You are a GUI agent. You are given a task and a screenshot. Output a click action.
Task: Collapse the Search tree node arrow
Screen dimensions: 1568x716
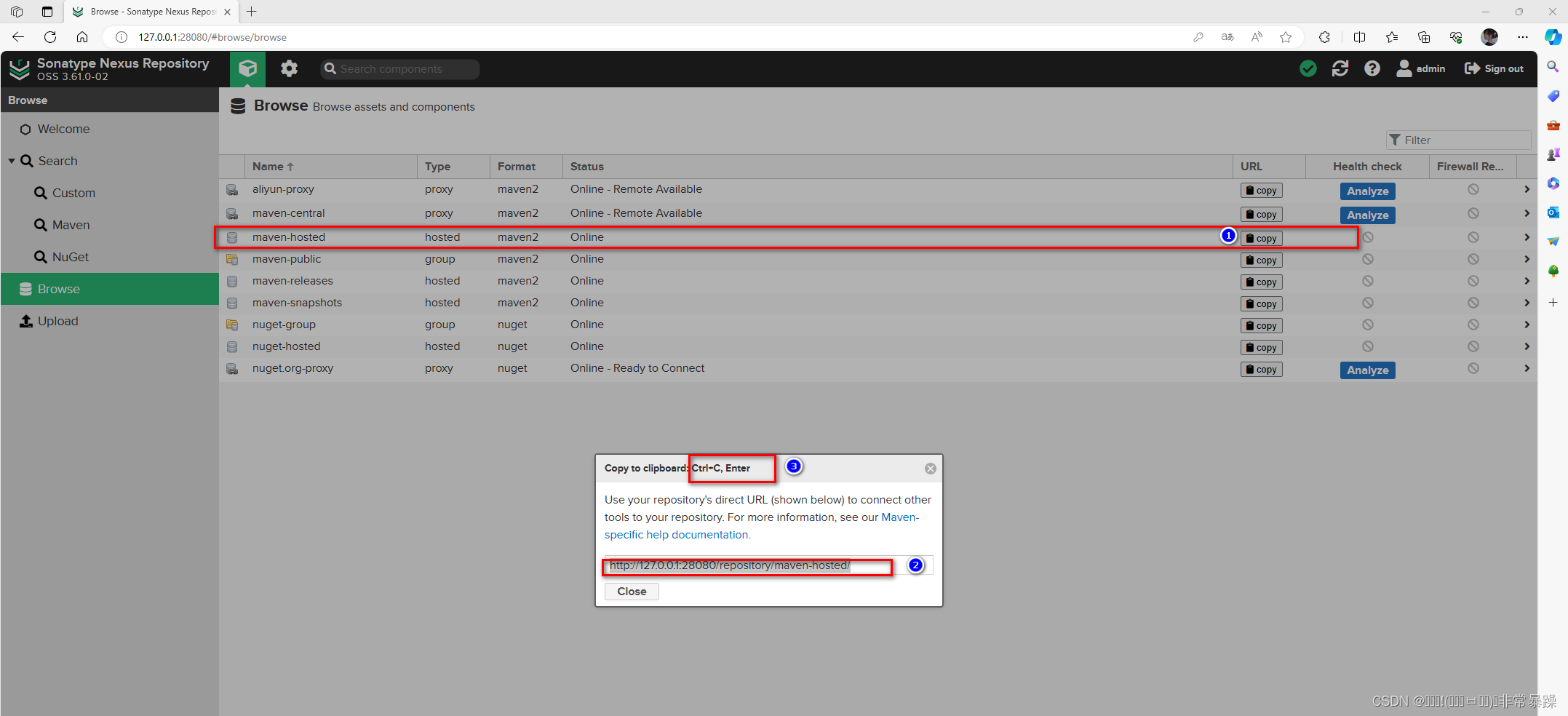(x=12, y=161)
